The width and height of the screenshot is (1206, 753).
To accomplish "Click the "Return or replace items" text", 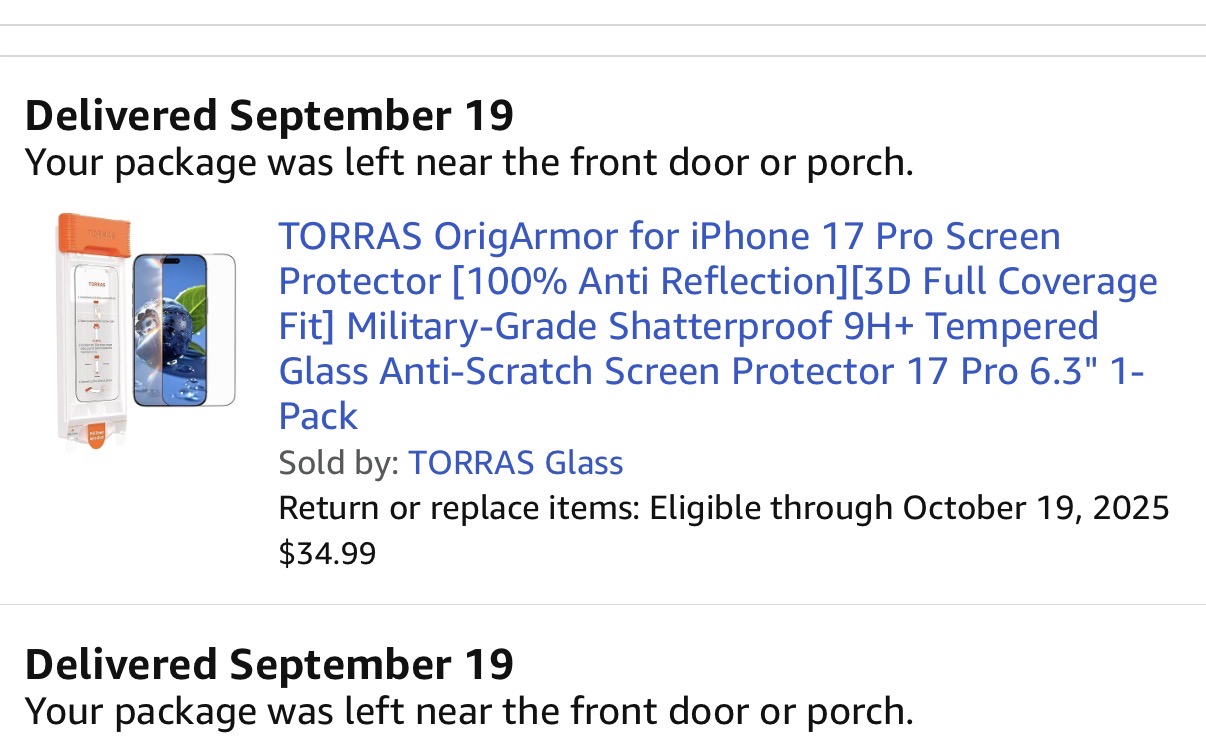I will [458, 508].
